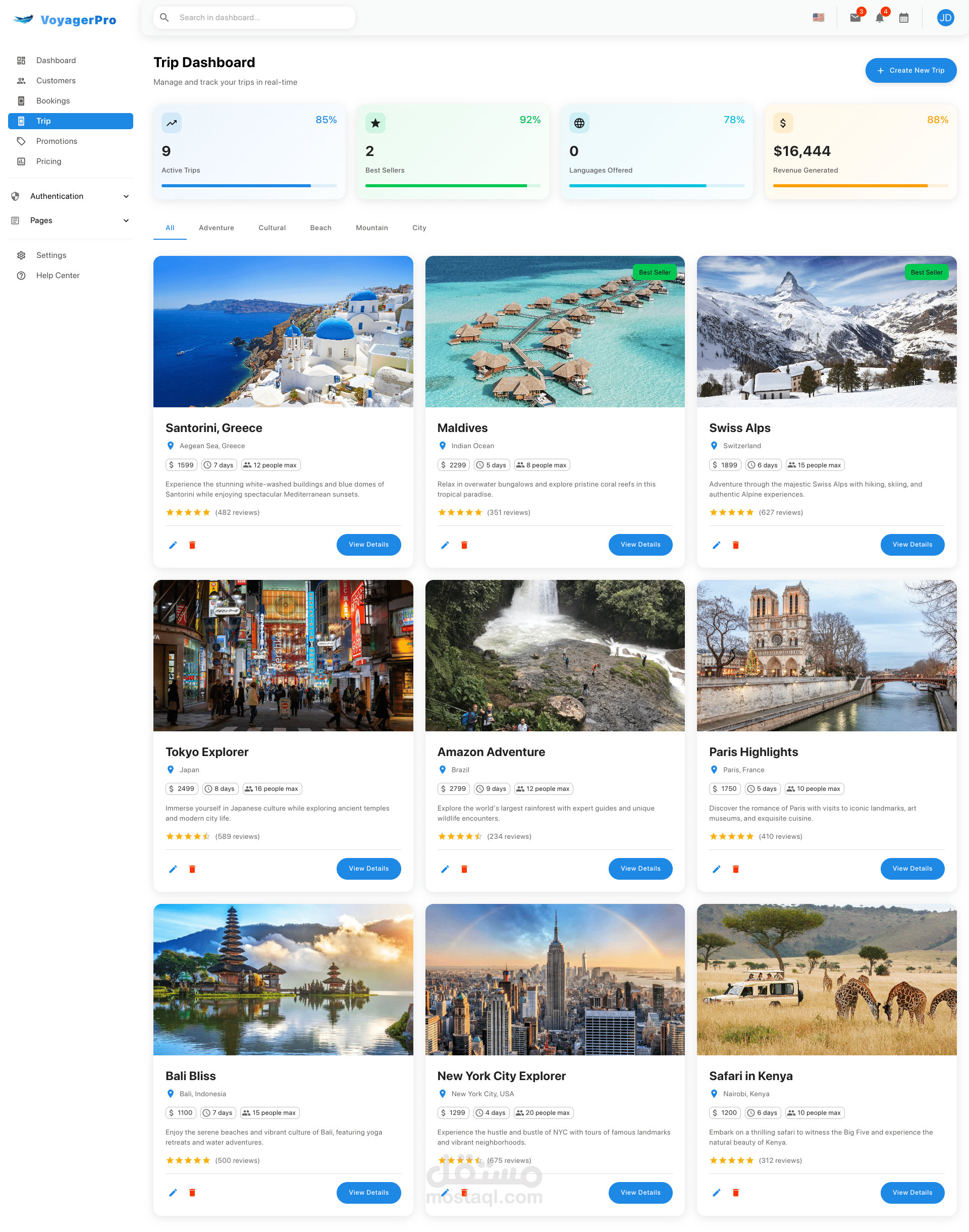Click the Active Trips progress bar
The width and height of the screenshot is (969, 1232).
click(x=248, y=185)
